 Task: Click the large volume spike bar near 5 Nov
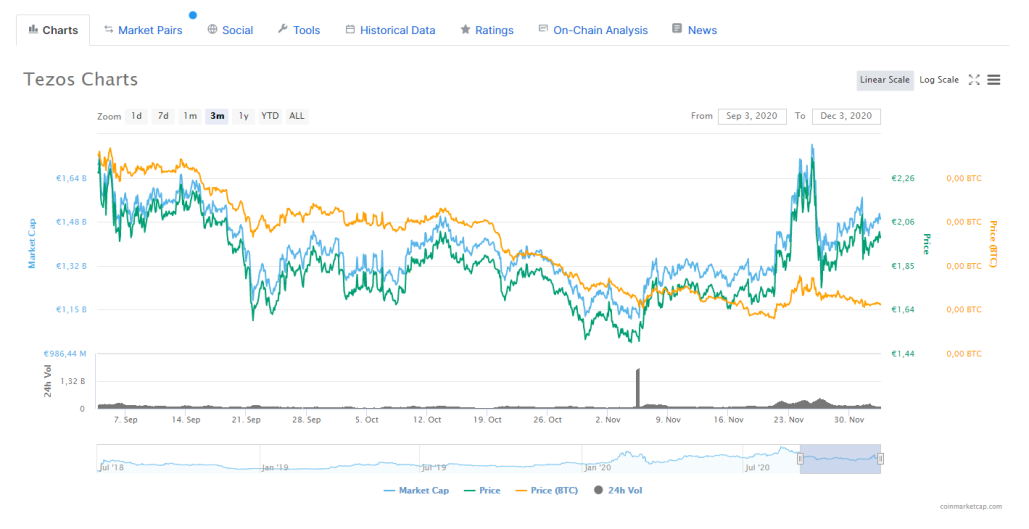(638, 388)
